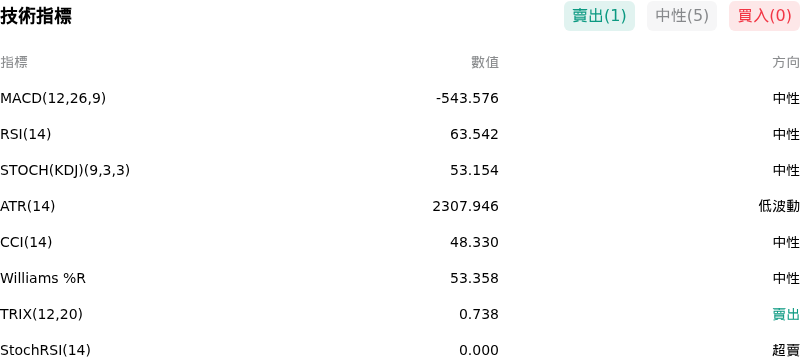The width and height of the screenshot is (800, 360).
Task: Select the 賣出(1) sell badge
Action: 599,16
